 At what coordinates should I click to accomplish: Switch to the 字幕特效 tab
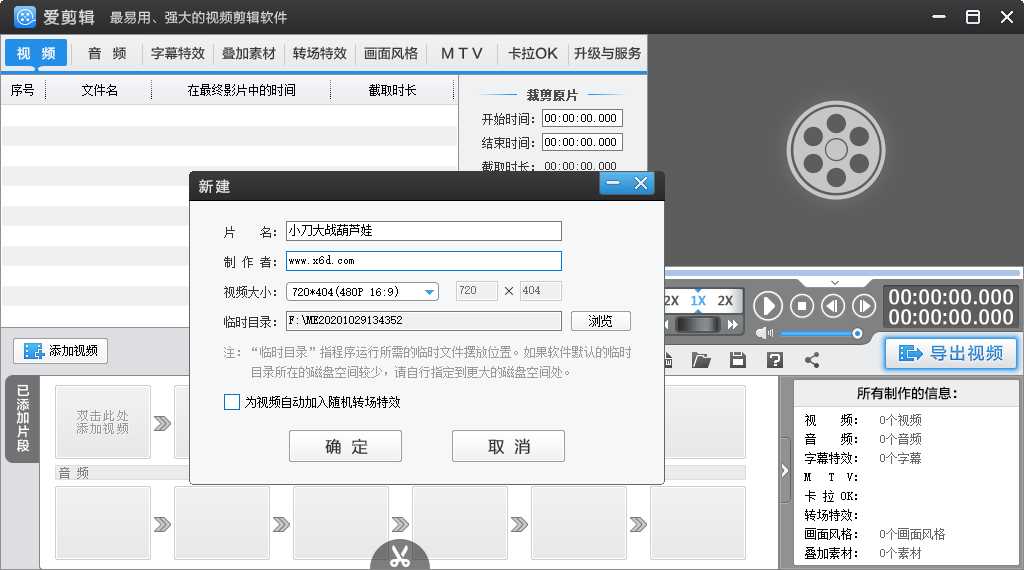178,54
